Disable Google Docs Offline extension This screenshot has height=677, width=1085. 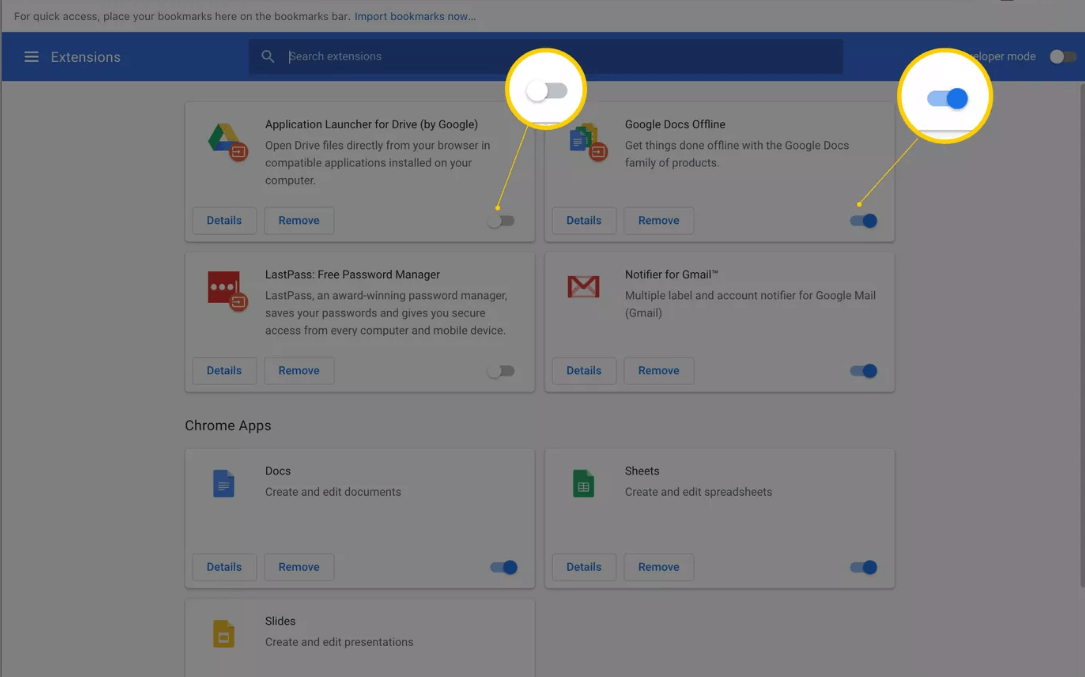[864, 221]
